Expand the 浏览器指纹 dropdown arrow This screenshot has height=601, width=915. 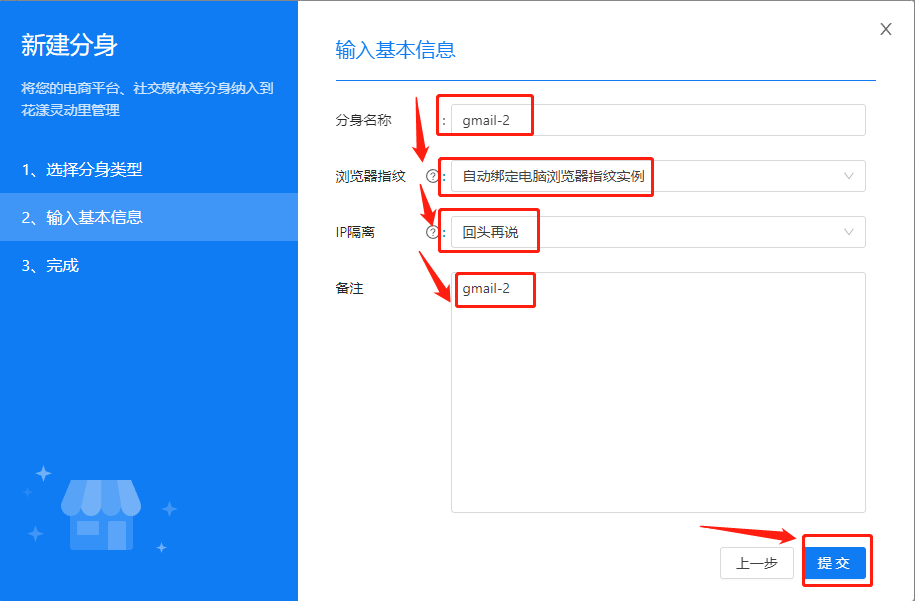pyautogui.click(x=849, y=176)
